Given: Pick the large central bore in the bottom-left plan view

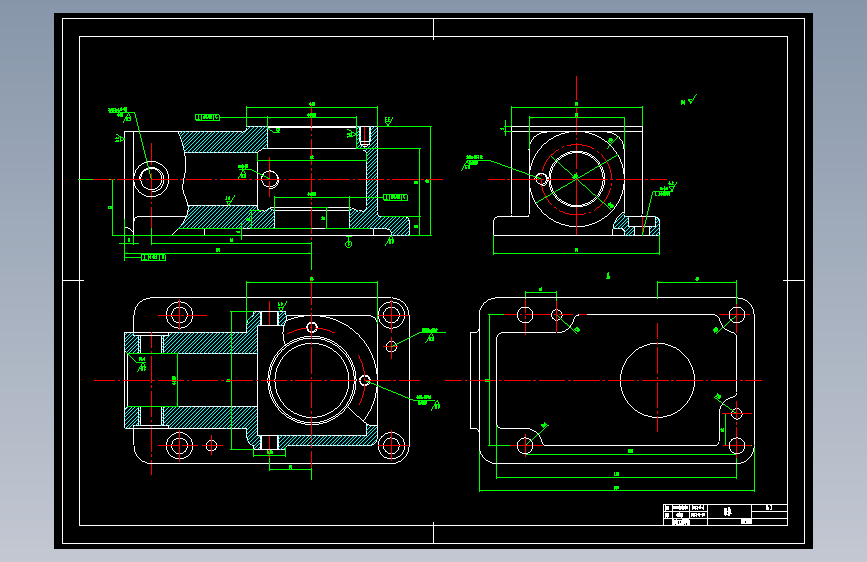Looking at the screenshot, I should [x=312, y=381].
